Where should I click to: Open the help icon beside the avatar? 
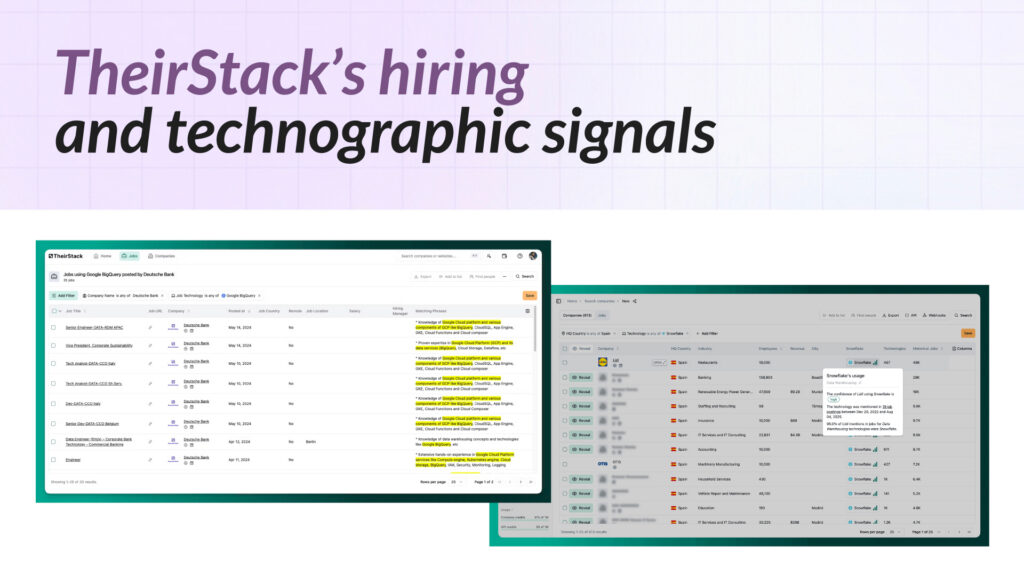[519, 256]
